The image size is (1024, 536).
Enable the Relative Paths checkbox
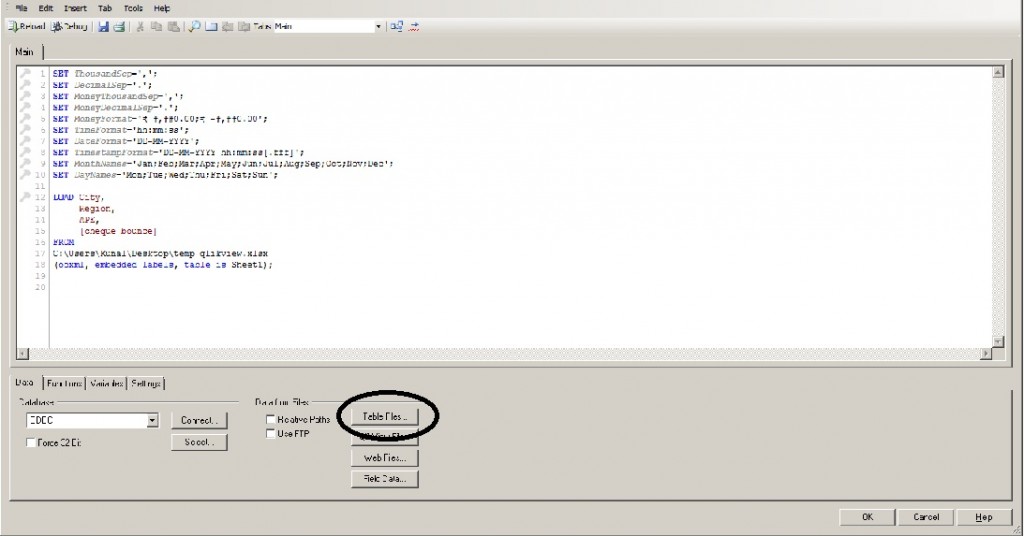point(271,420)
